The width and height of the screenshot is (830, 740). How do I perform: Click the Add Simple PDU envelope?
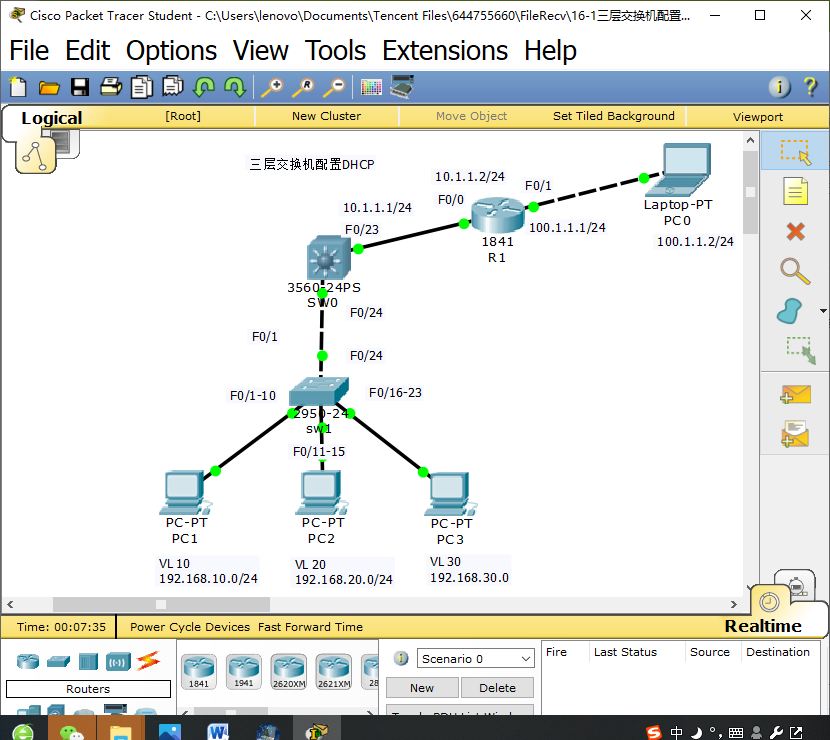(795, 395)
